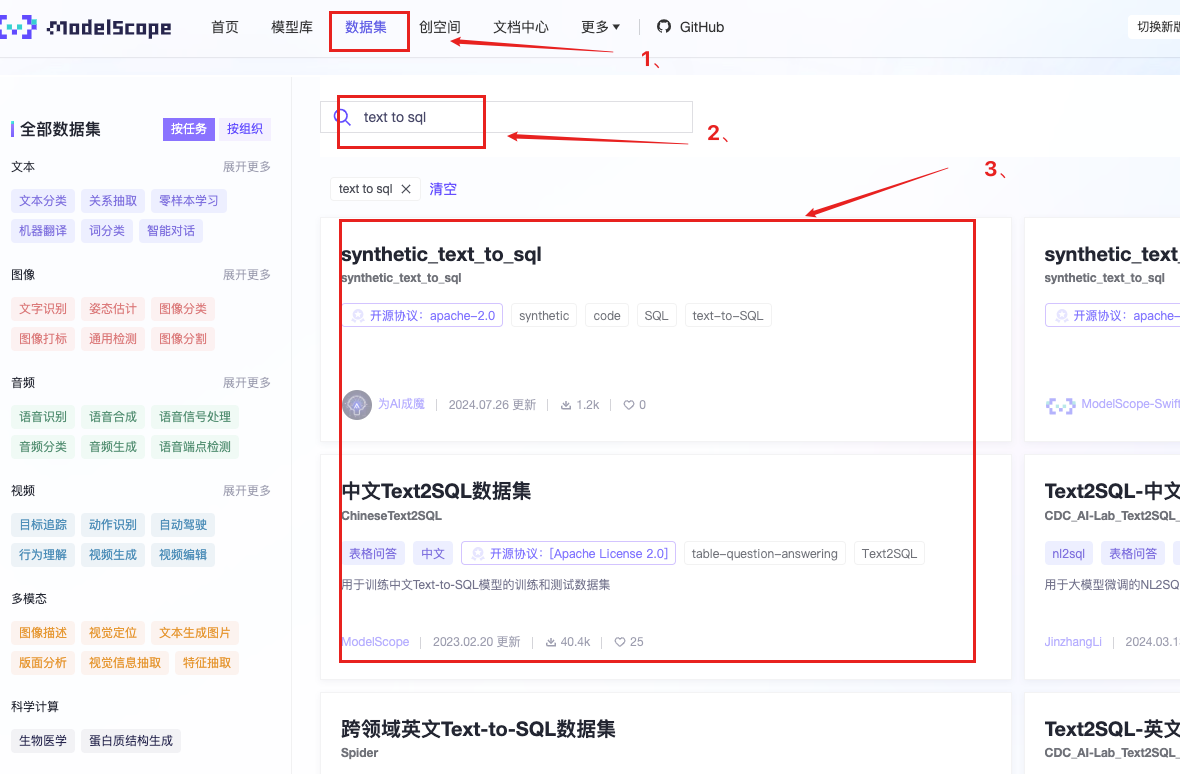Screen dimensions: 1180x774
Task: Expand more options in 图像 section
Action: click(246, 275)
